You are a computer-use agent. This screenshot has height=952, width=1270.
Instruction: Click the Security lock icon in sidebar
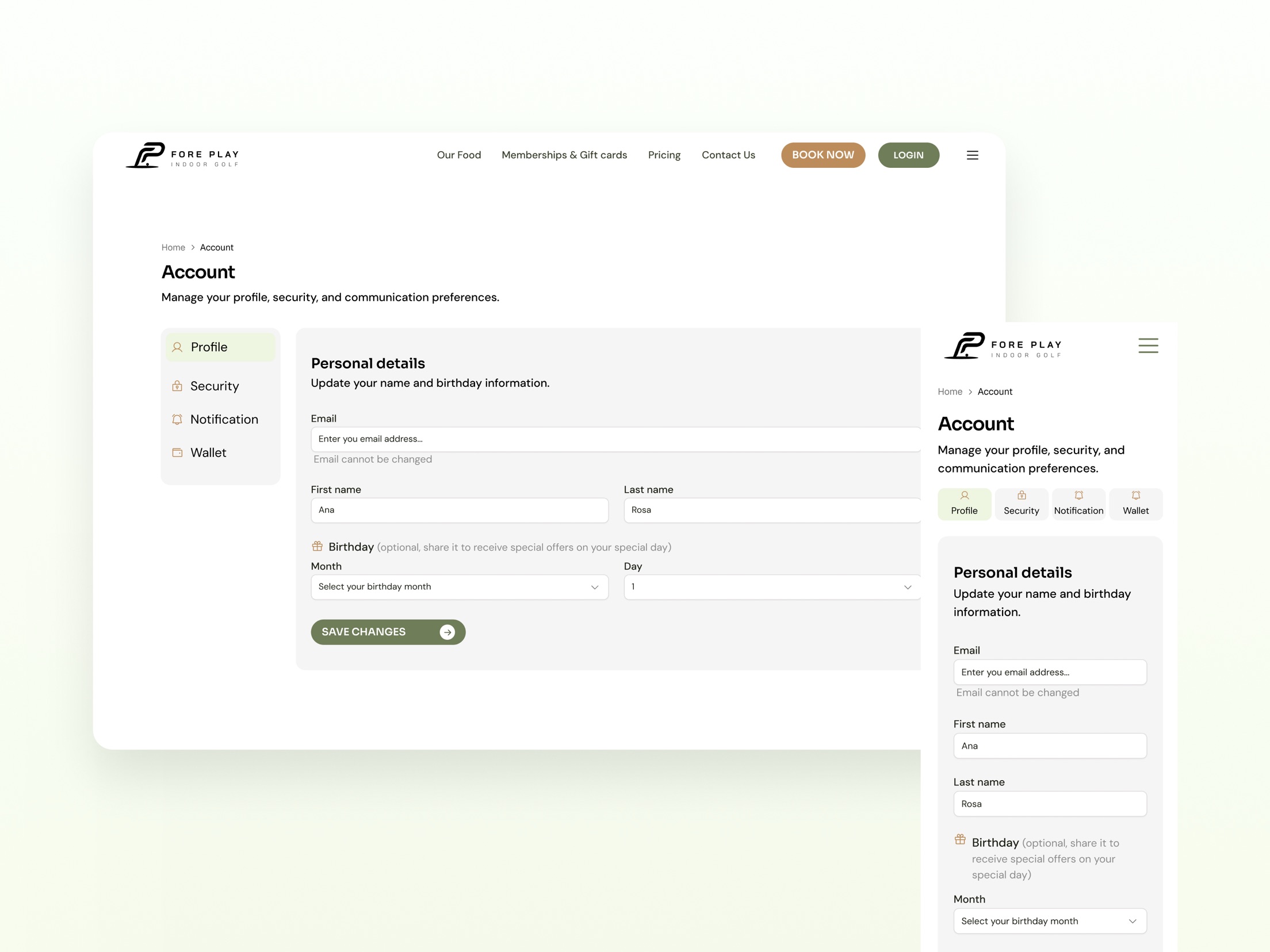pyautogui.click(x=177, y=386)
